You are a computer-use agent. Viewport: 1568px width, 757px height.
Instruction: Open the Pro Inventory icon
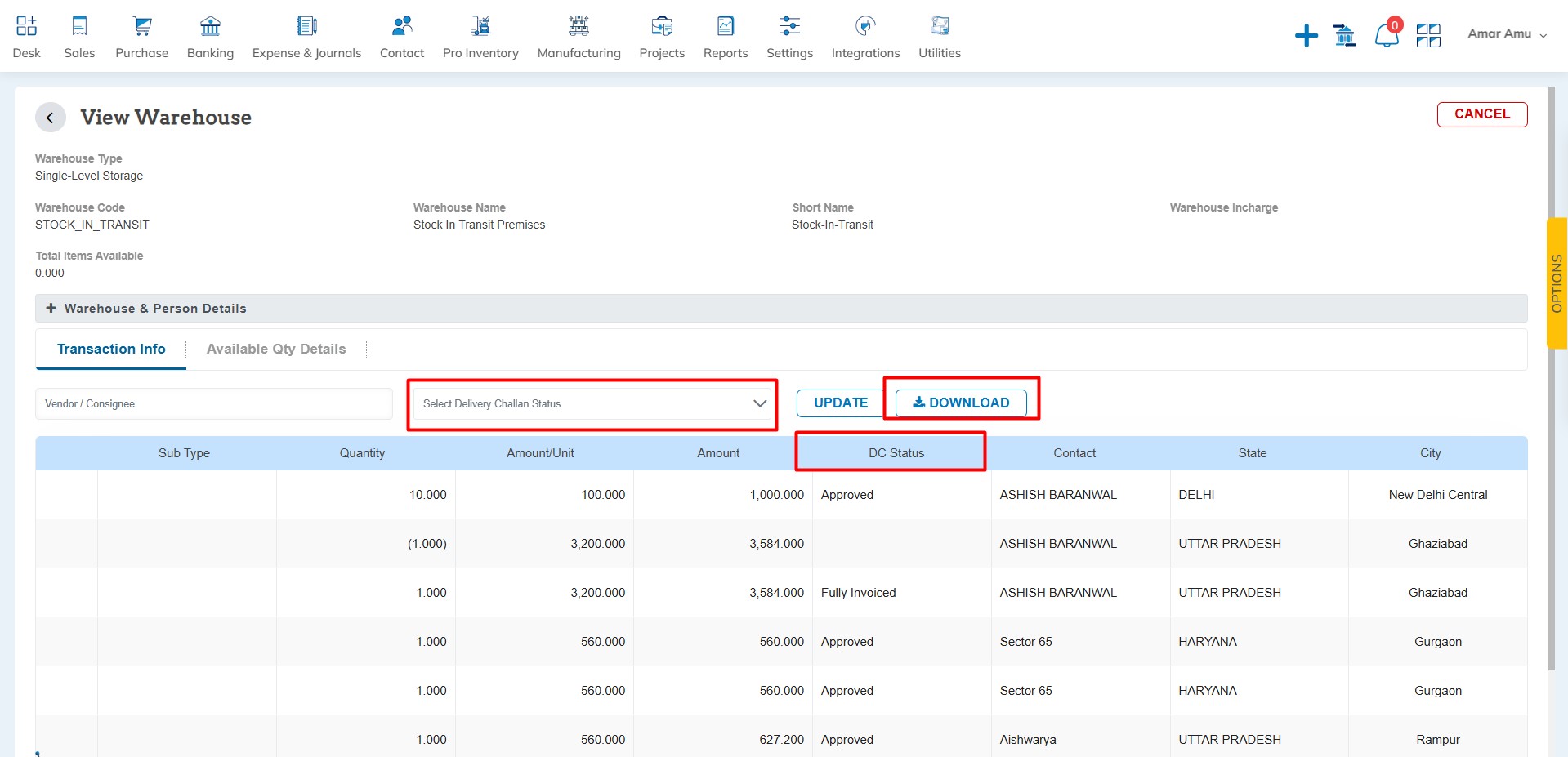point(480,26)
